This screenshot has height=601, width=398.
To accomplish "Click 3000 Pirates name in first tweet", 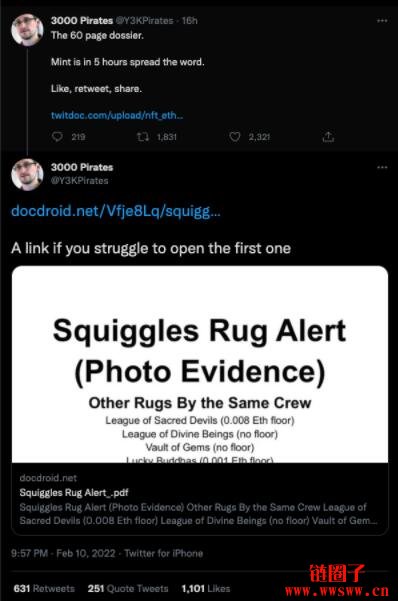I will tap(82, 20).
